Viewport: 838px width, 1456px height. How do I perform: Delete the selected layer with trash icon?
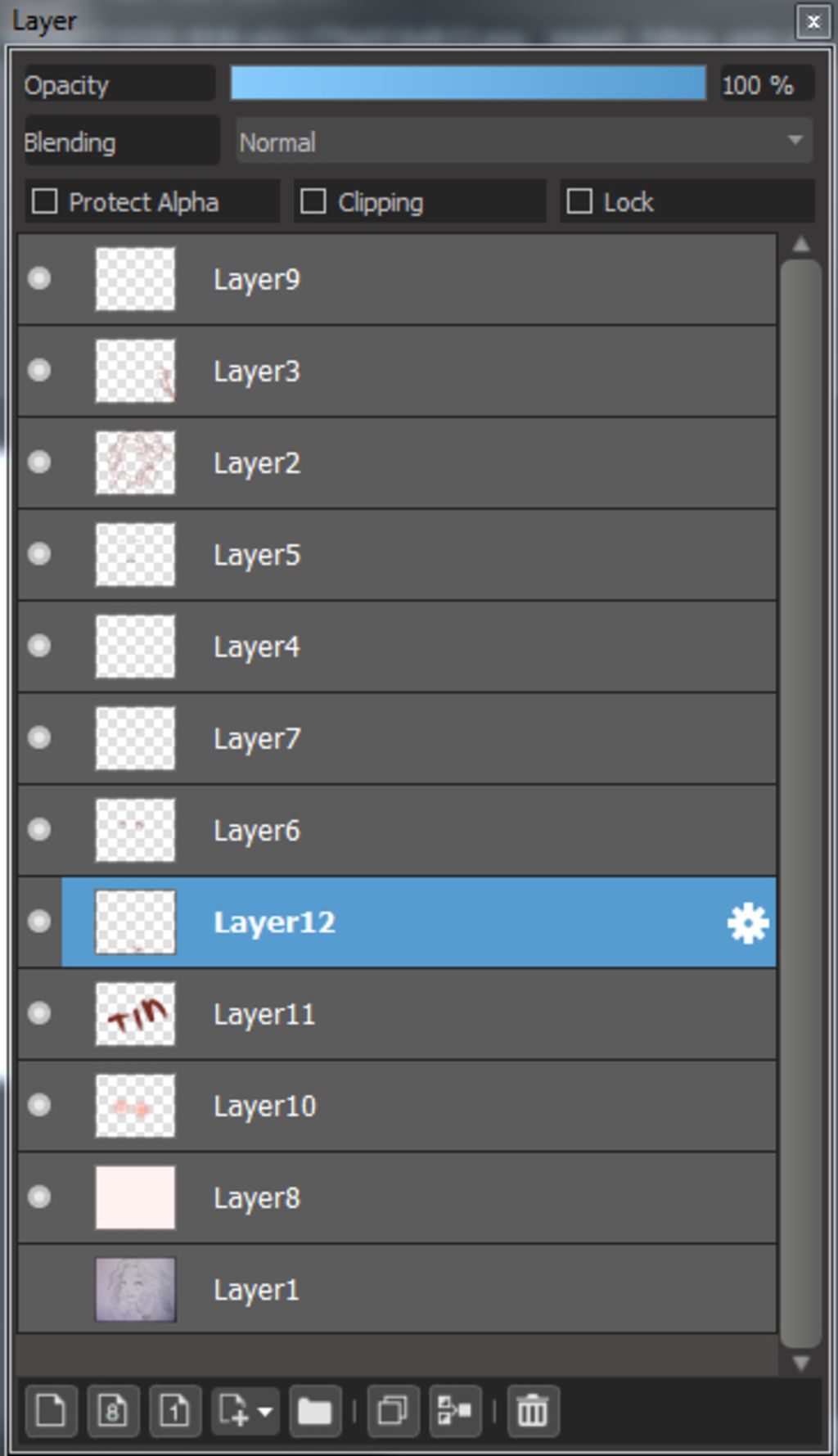[533, 1411]
